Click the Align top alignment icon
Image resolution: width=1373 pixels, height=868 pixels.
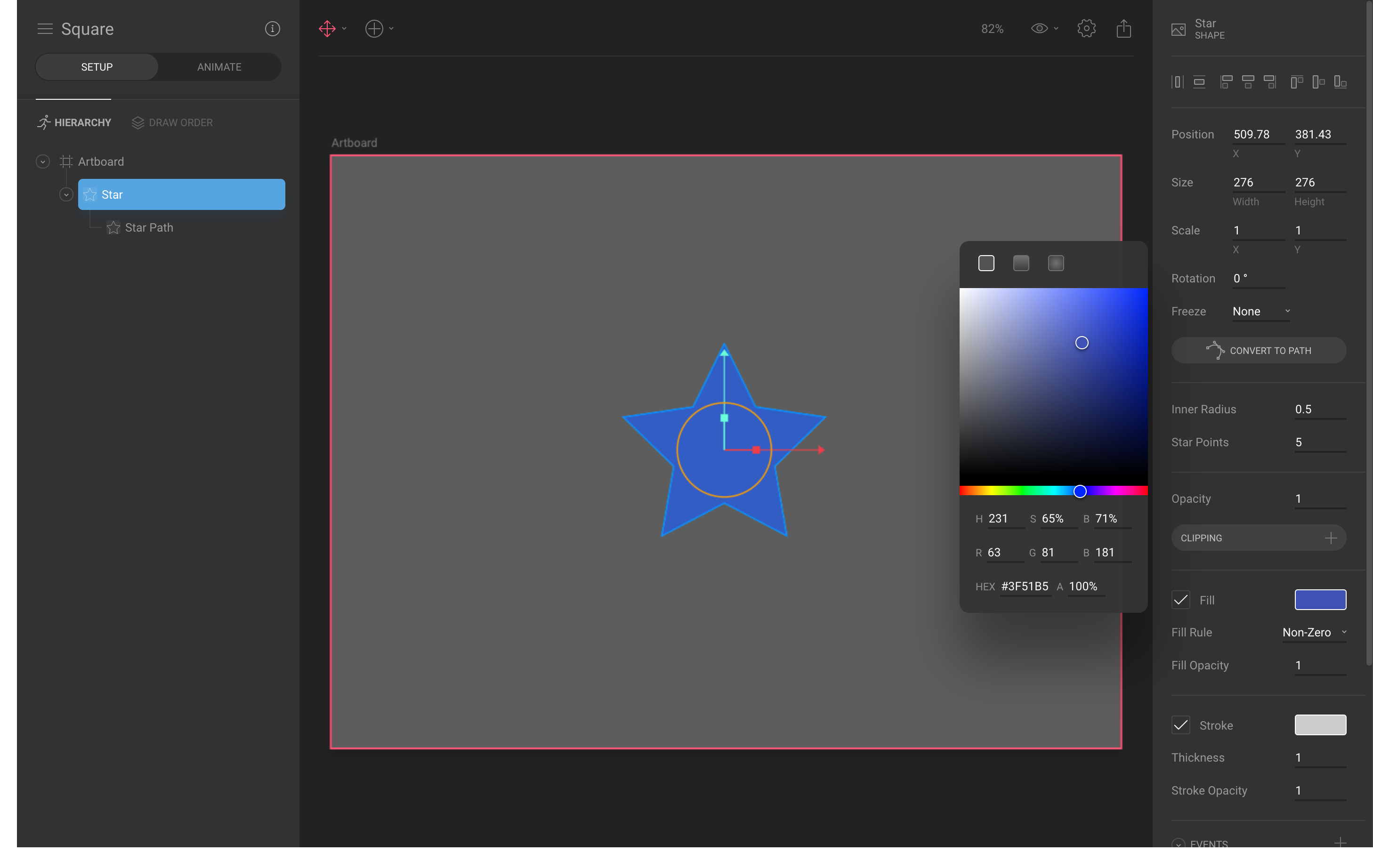point(1296,82)
